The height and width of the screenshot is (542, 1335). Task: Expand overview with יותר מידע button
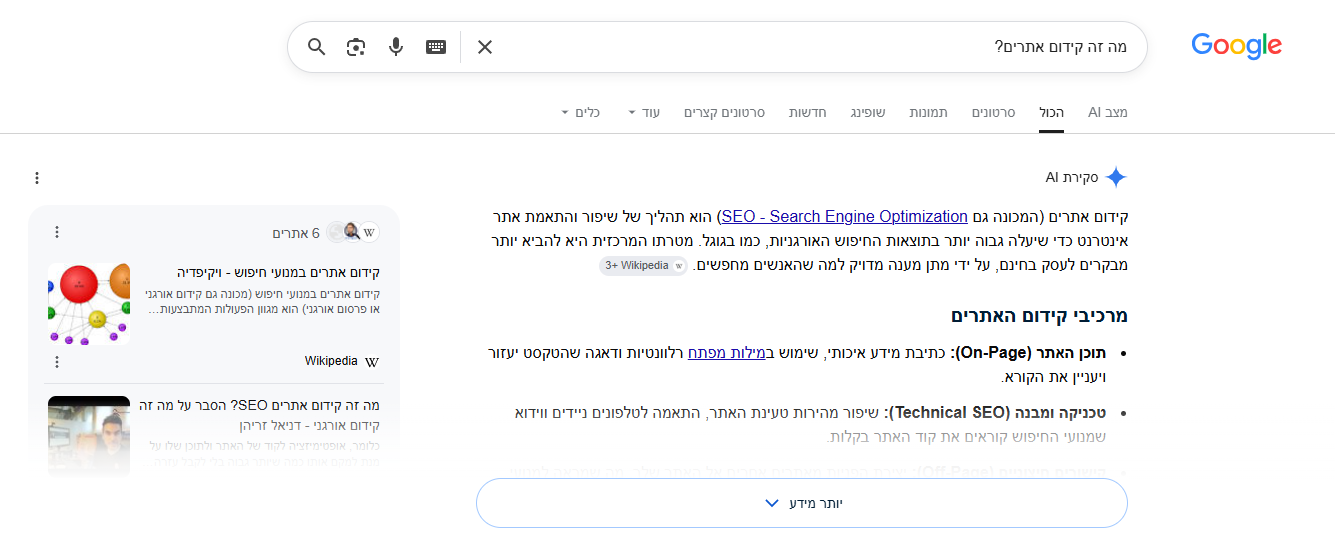801,503
